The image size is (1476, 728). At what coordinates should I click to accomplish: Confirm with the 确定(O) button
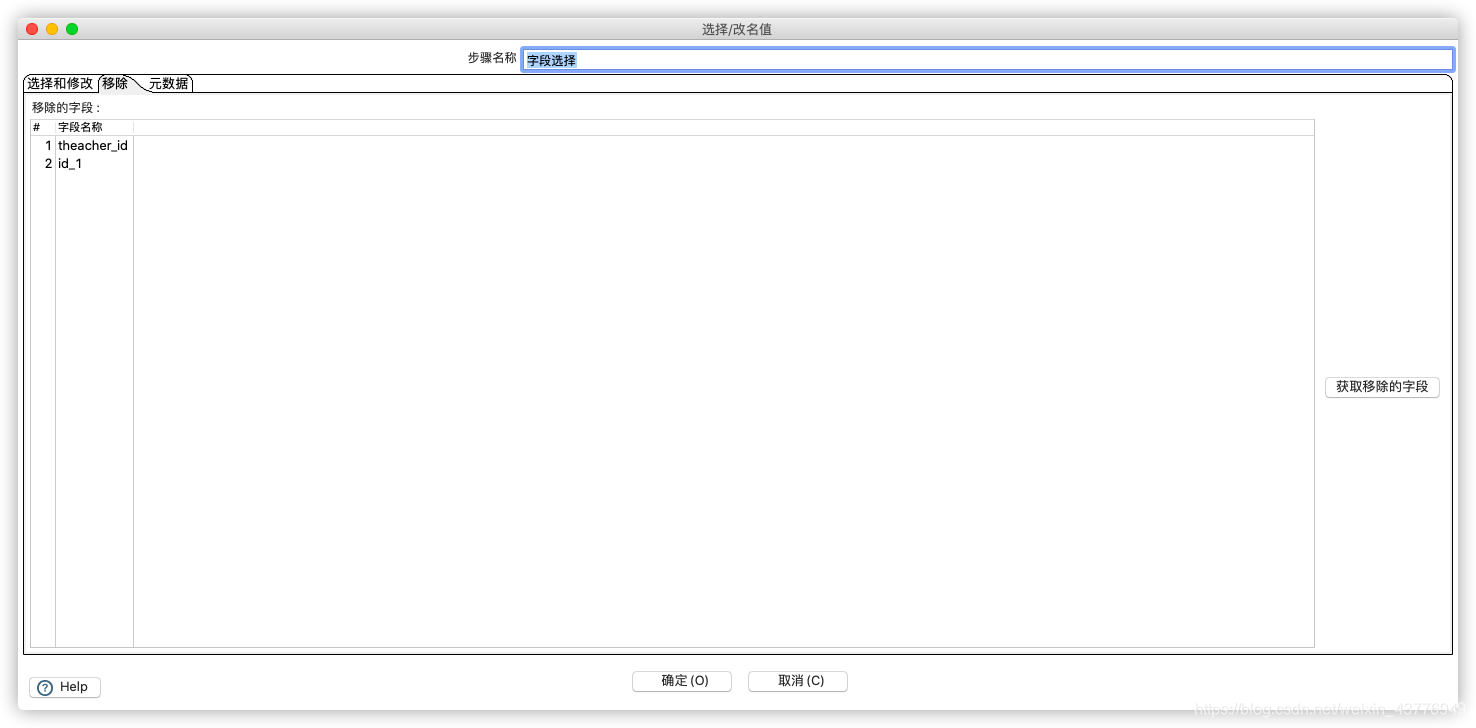pyautogui.click(x=682, y=681)
